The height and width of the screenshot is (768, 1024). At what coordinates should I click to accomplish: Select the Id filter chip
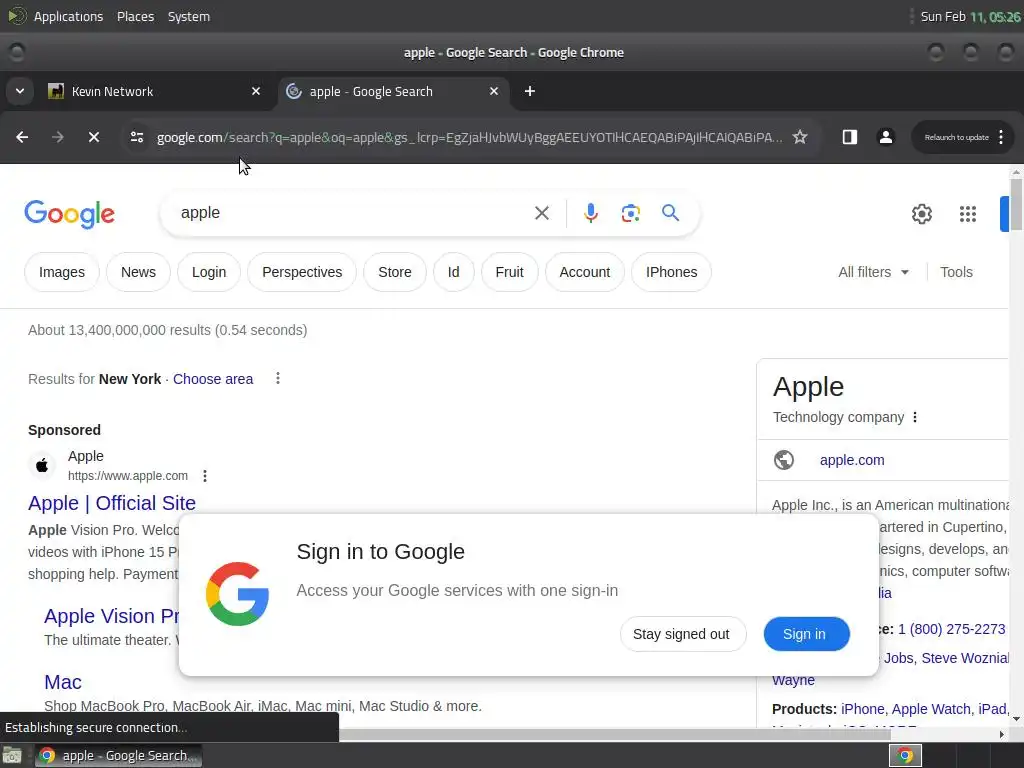[x=453, y=272]
